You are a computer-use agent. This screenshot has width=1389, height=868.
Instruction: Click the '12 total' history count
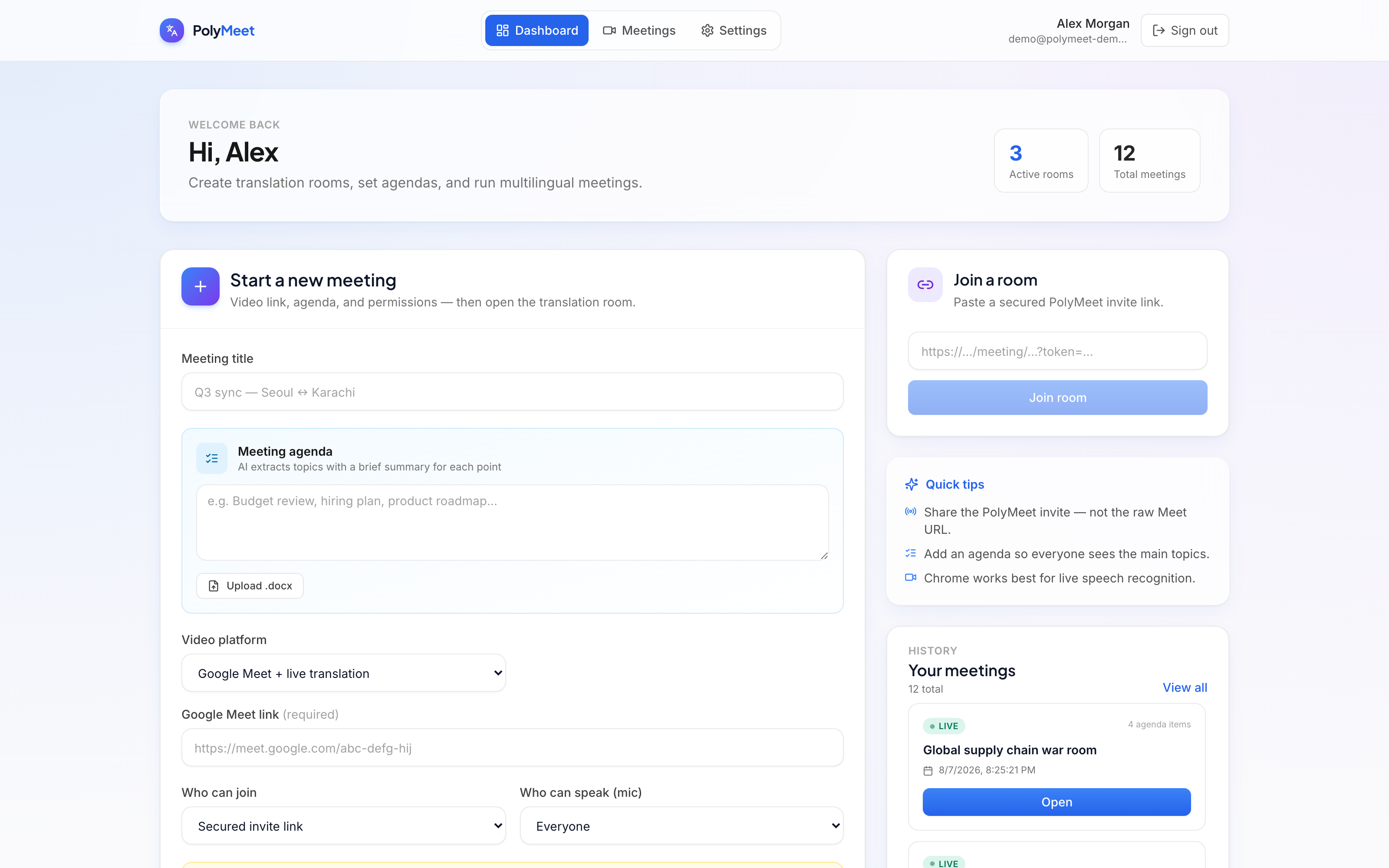click(925, 689)
